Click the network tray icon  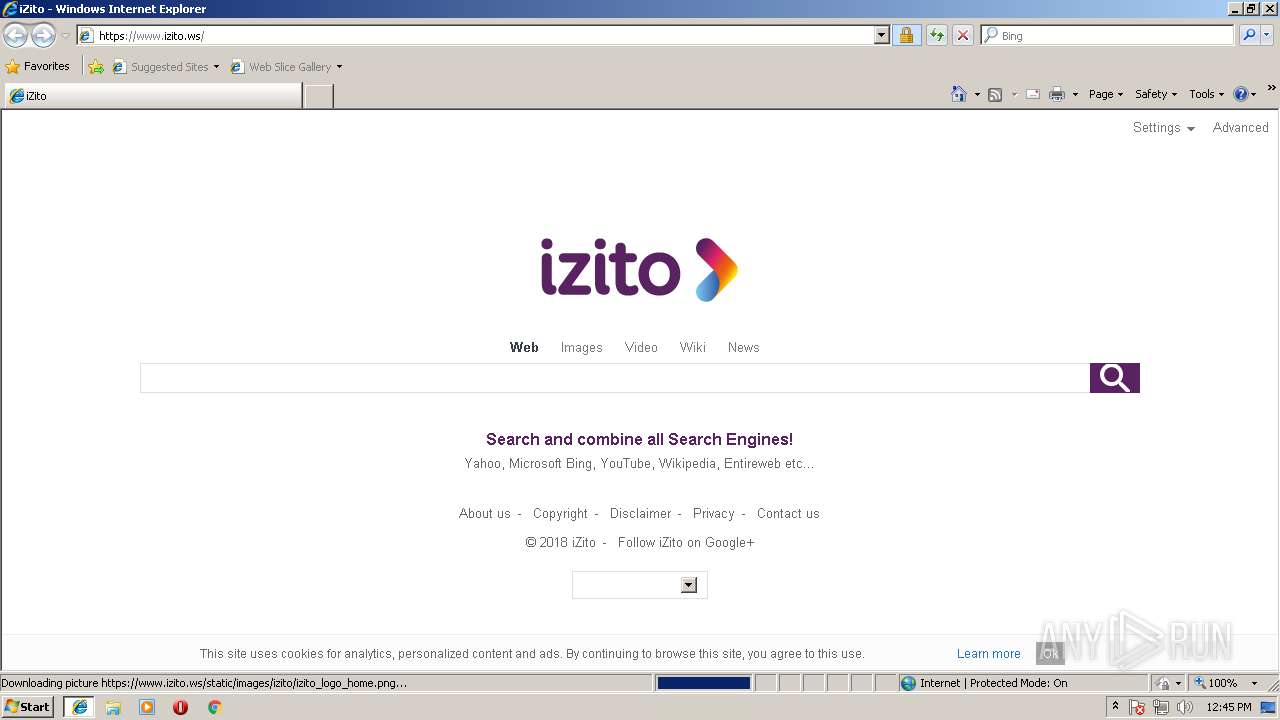tap(1161, 707)
